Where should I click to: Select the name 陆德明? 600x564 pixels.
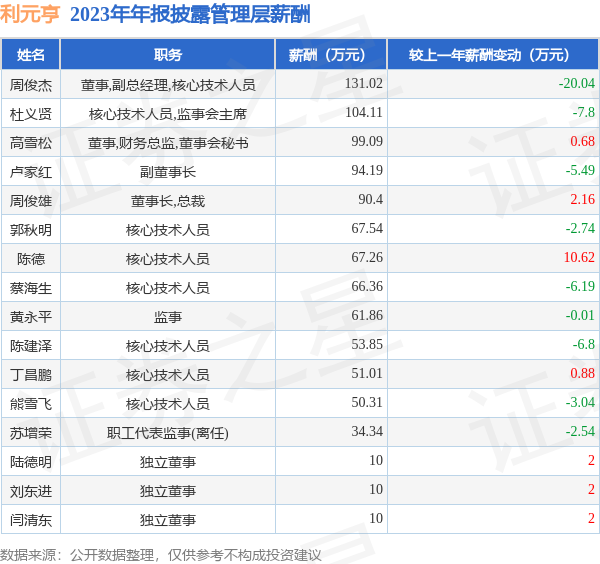pos(31,462)
